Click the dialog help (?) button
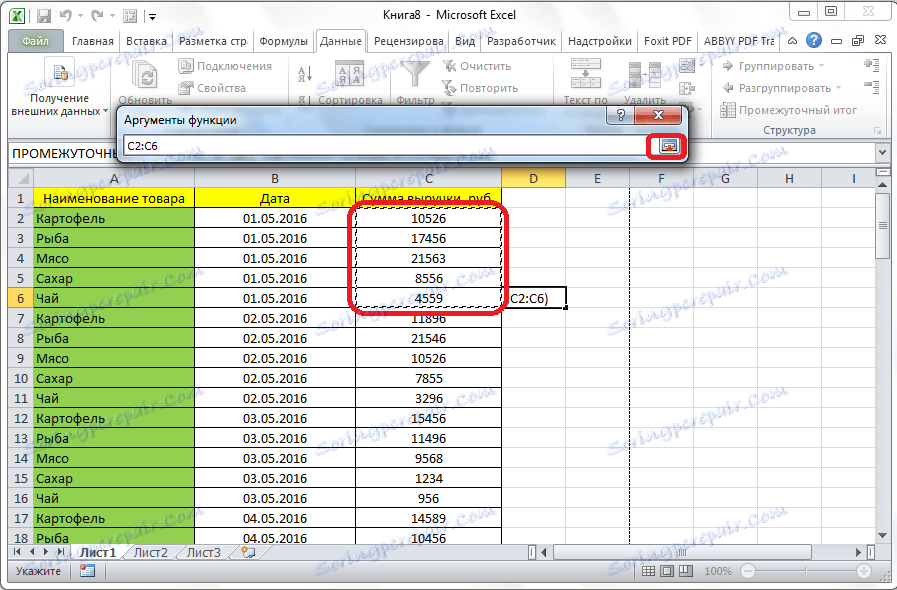The image size is (897, 590). (620, 116)
